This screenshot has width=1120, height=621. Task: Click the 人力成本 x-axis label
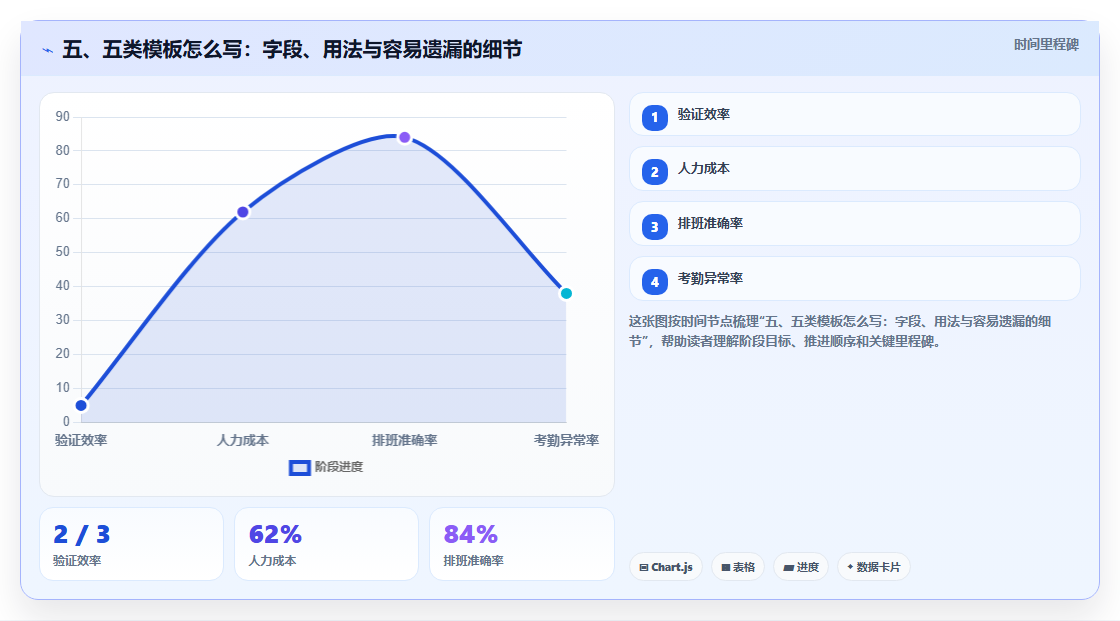tap(243, 440)
